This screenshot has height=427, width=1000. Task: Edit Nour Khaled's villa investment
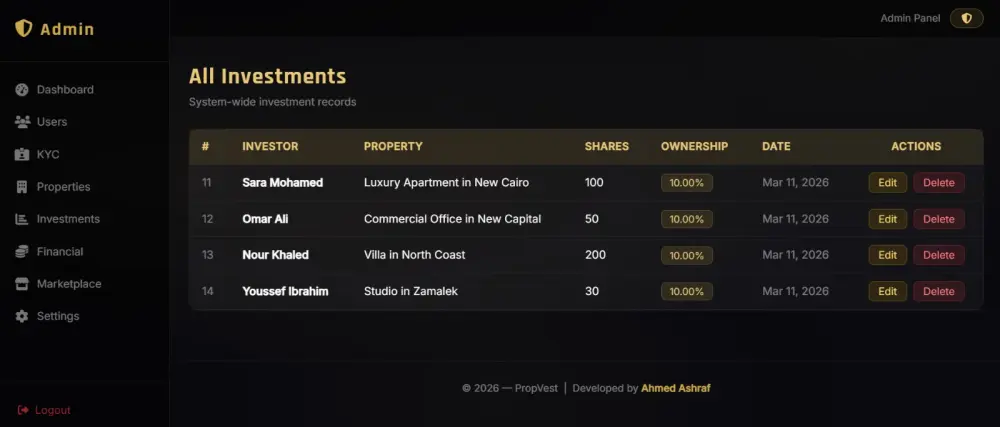point(887,255)
